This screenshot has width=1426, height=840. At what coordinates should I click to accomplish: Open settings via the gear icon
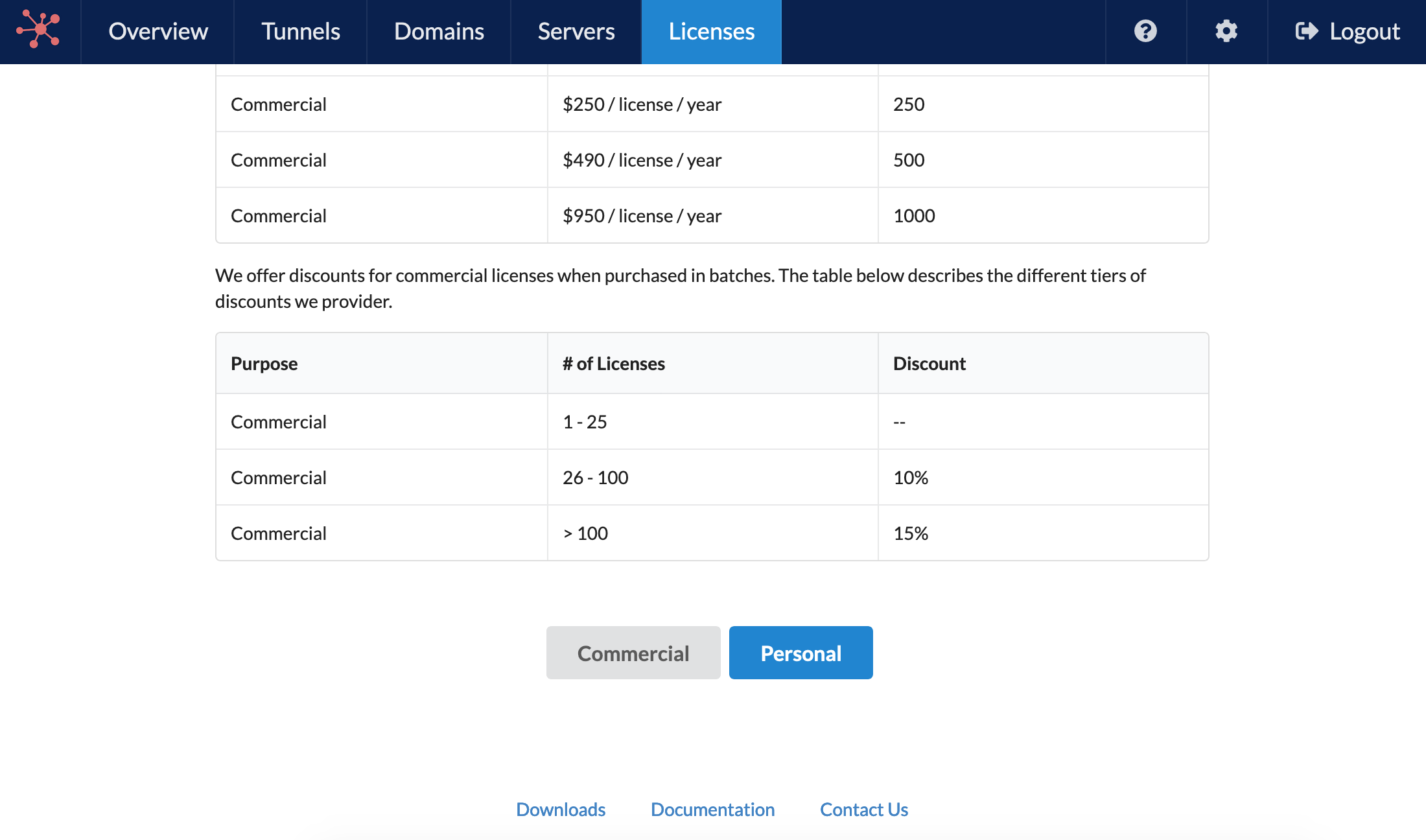coord(1226,31)
